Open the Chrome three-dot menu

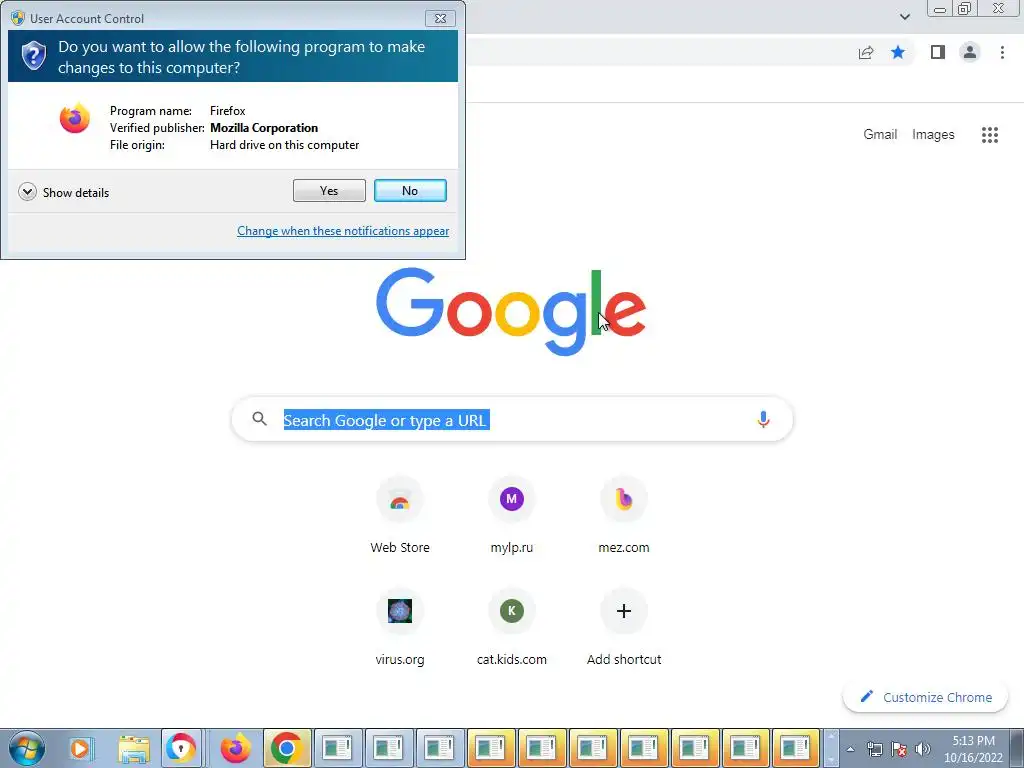(1002, 52)
